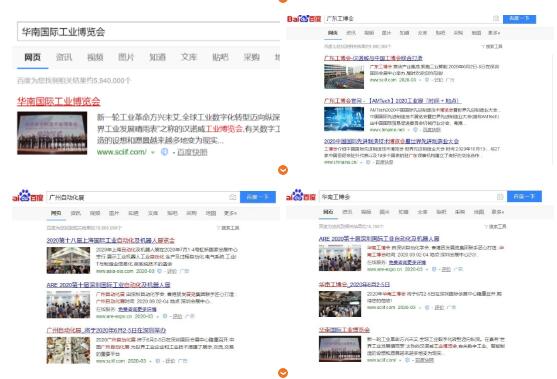Open the 资讯 tab in the 华南工博会 panel
The width and height of the screenshot is (557, 379).
pyautogui.click(x=347, y=212)
